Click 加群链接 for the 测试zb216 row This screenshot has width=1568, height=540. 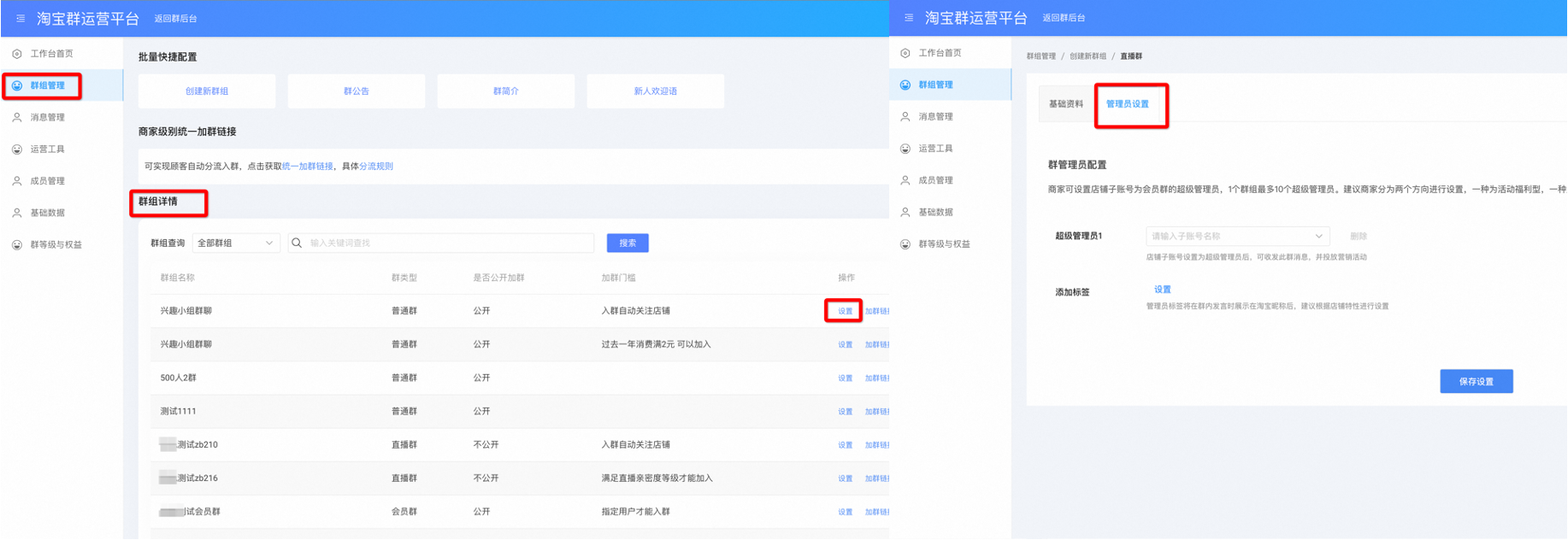coord(877,478)
